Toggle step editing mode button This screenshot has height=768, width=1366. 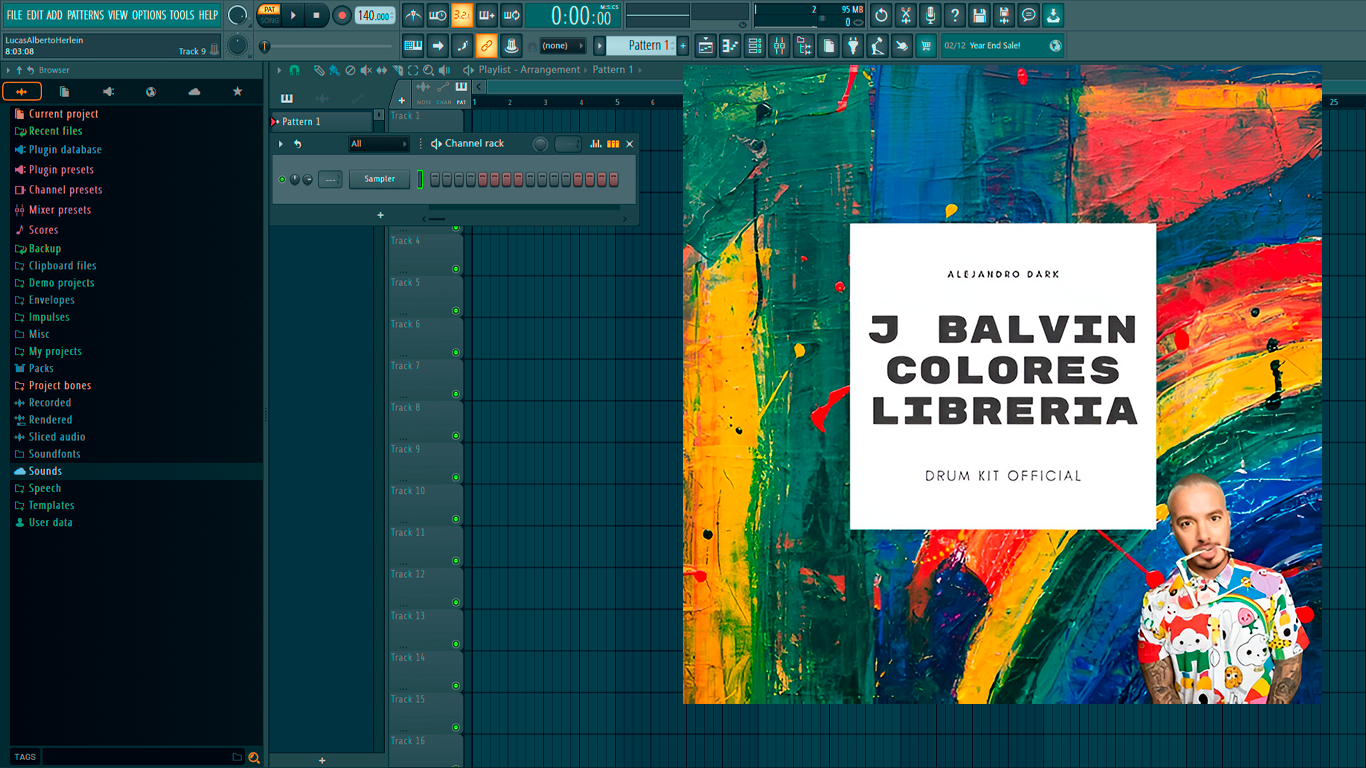462,45
